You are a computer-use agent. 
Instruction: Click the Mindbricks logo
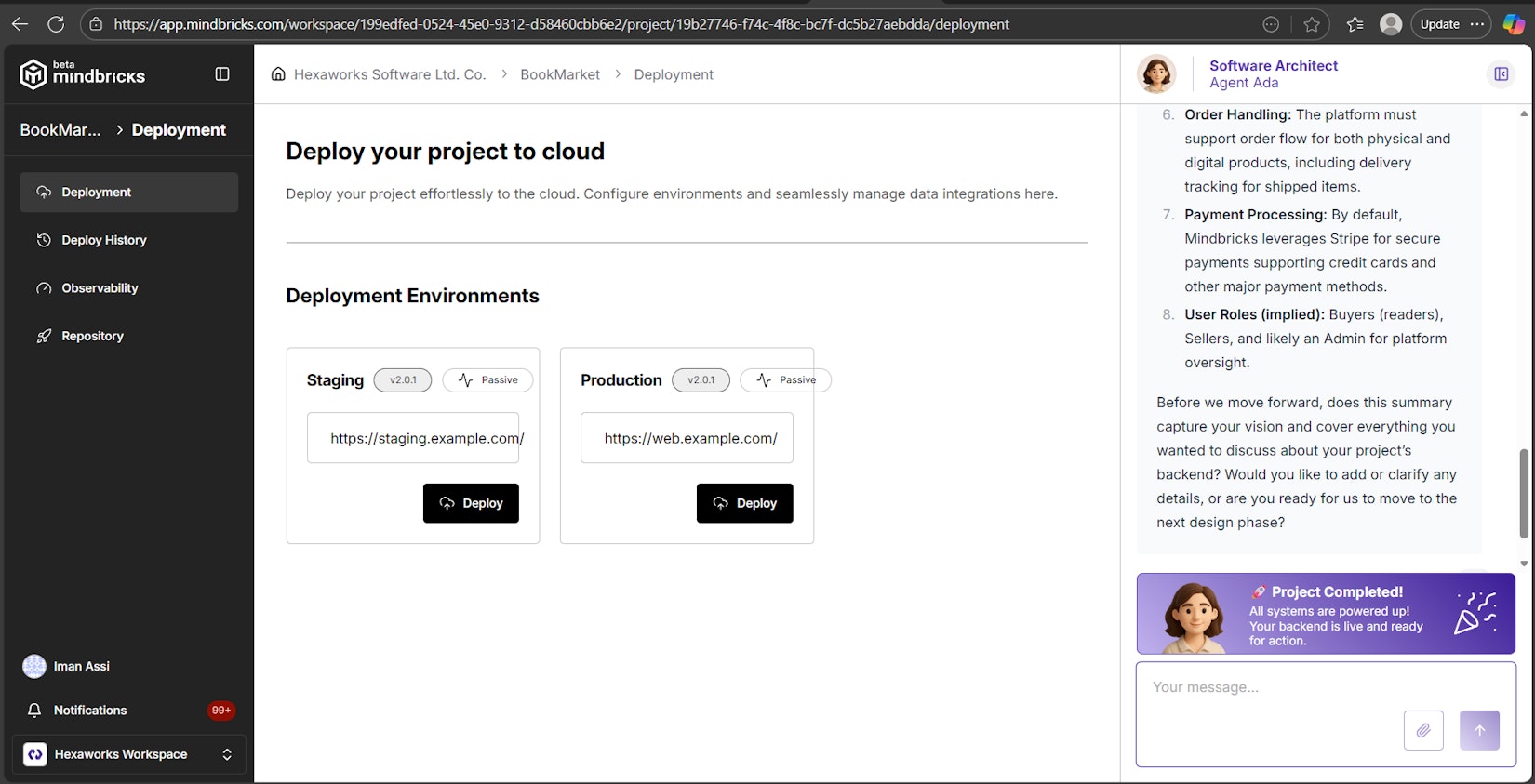(x=83, y=74)
